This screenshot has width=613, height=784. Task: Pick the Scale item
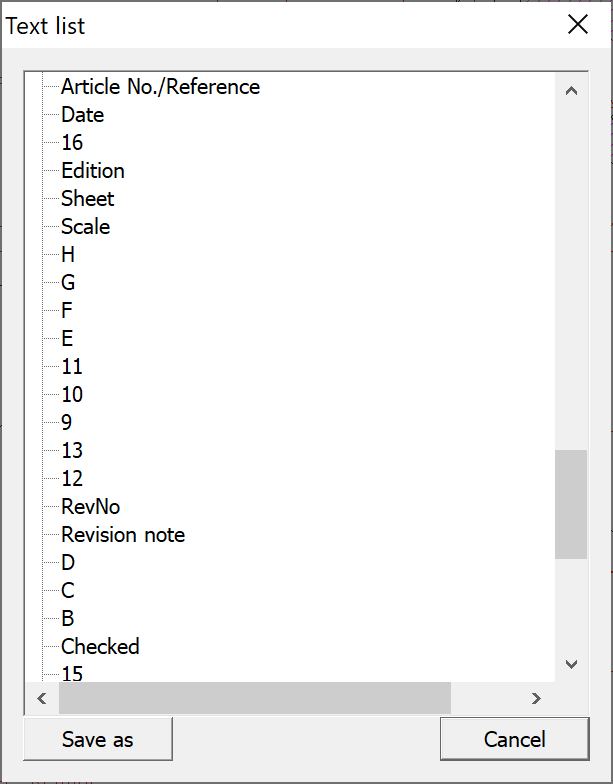pos(85,227)
